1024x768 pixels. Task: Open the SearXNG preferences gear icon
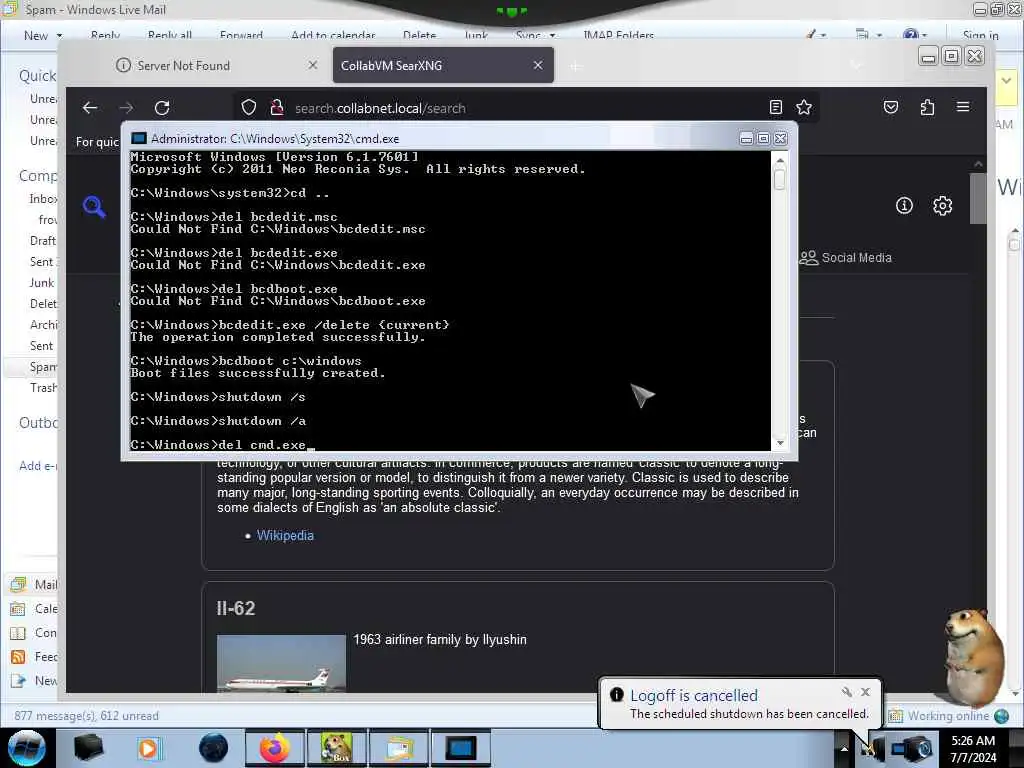pyautogui.click(x=942, y=206)
